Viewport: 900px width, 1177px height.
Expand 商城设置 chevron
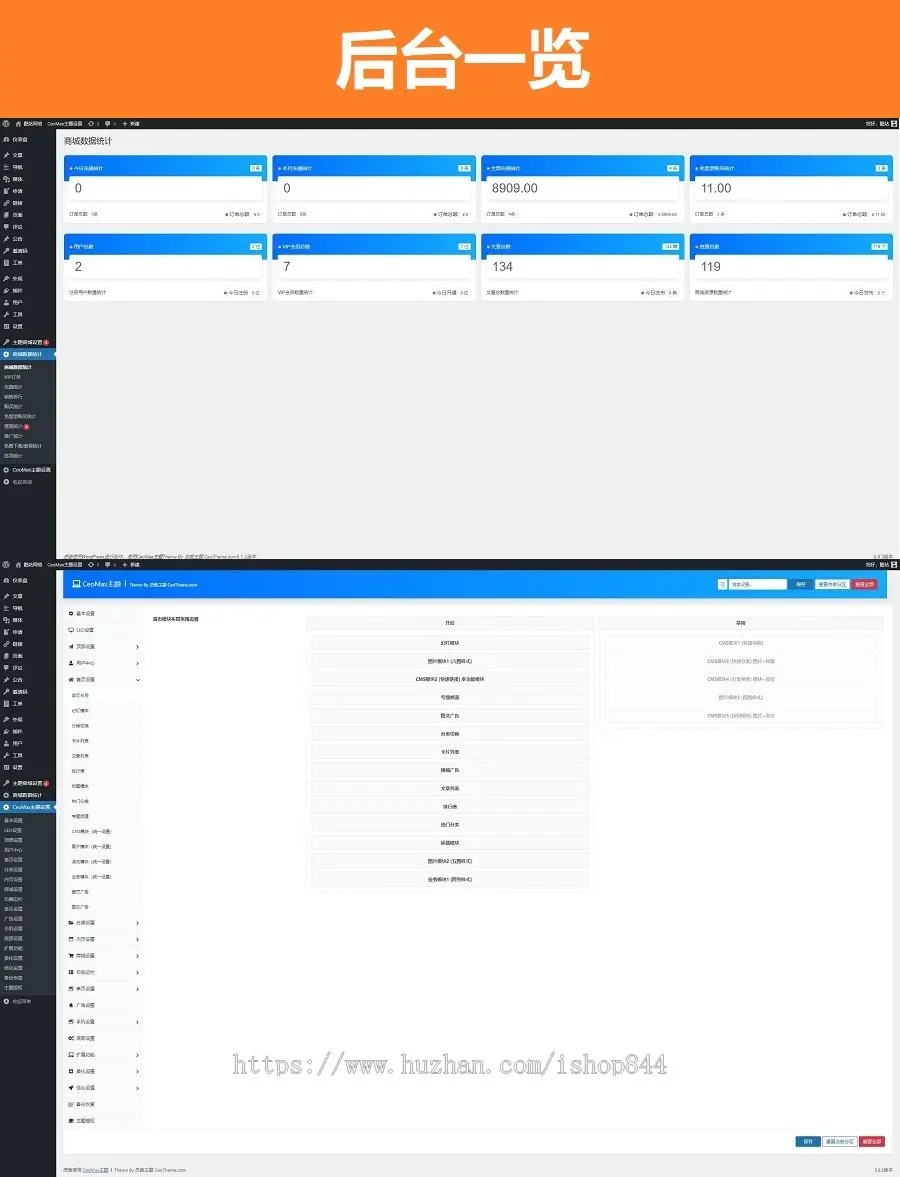[137, 956]
